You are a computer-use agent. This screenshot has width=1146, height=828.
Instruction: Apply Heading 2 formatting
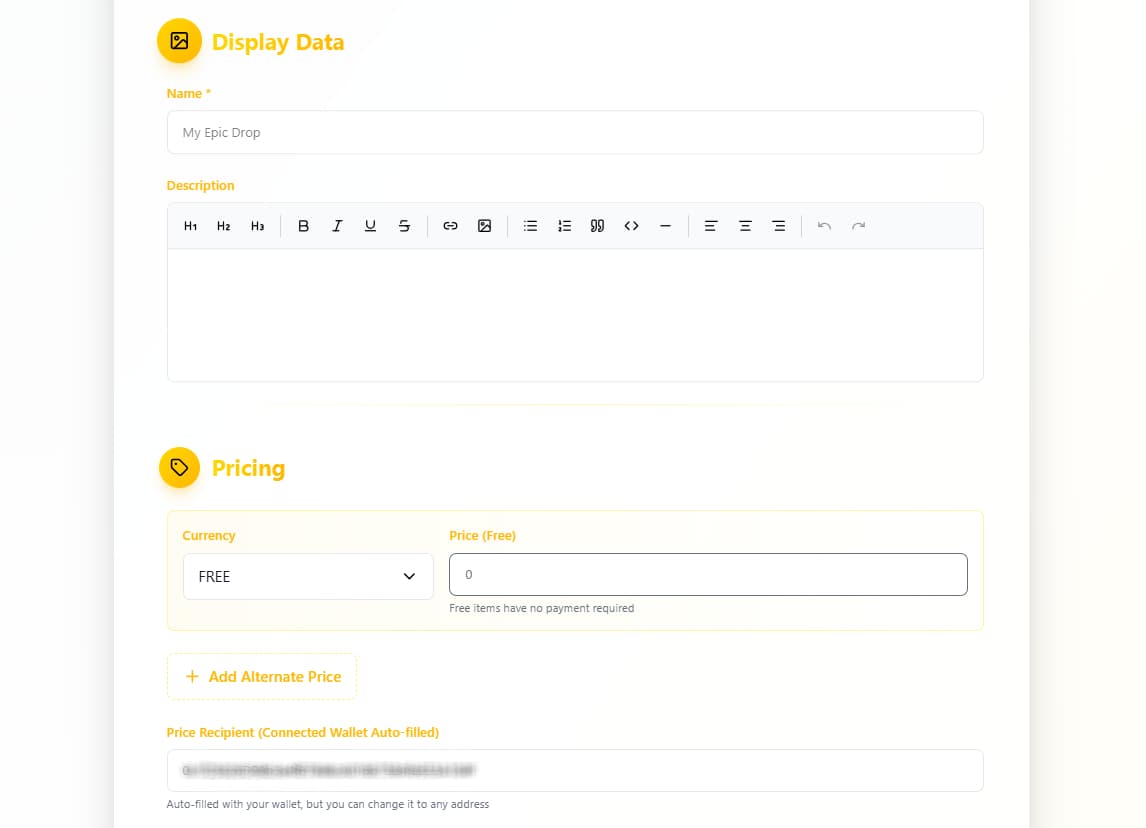click(223, 226)
